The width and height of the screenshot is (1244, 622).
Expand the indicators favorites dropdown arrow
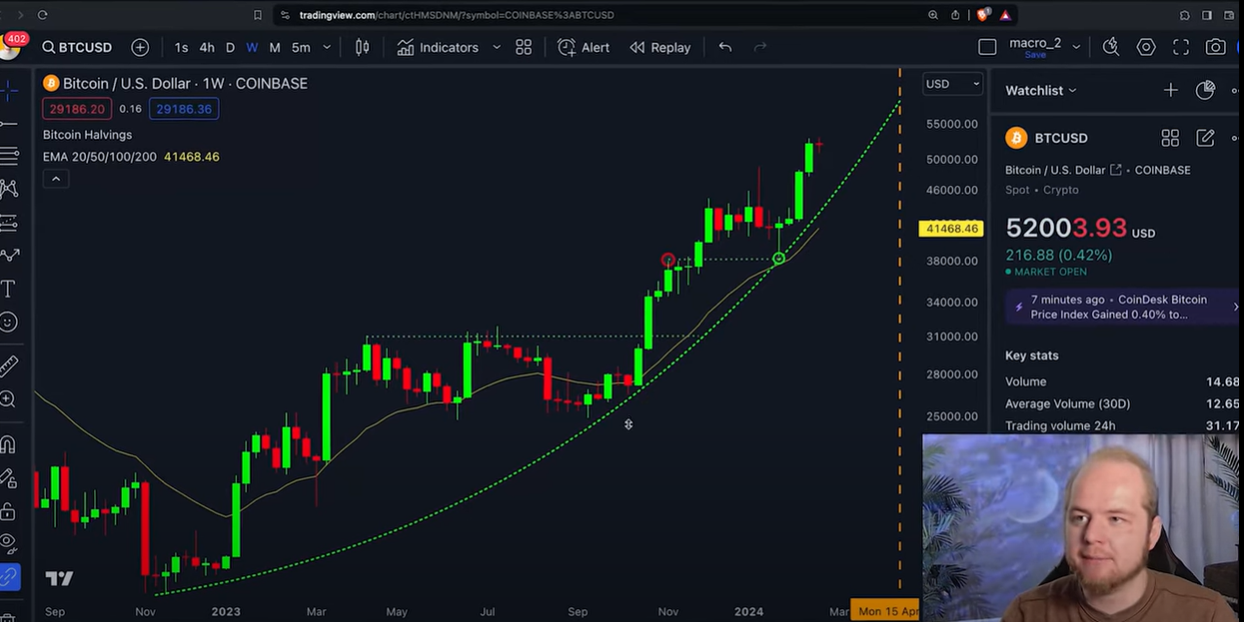(496, 47)
